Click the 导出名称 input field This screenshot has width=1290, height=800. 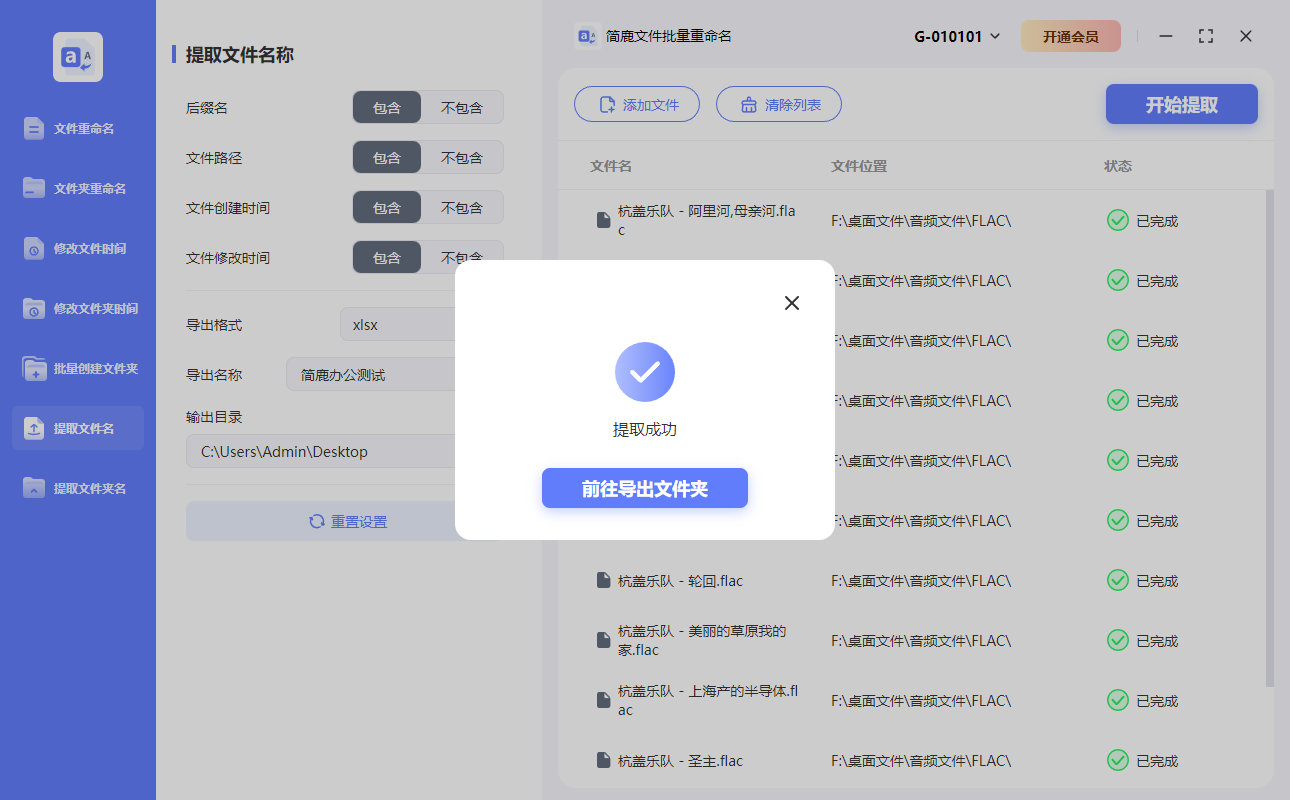pyautogui.click(x=371, y=374)
